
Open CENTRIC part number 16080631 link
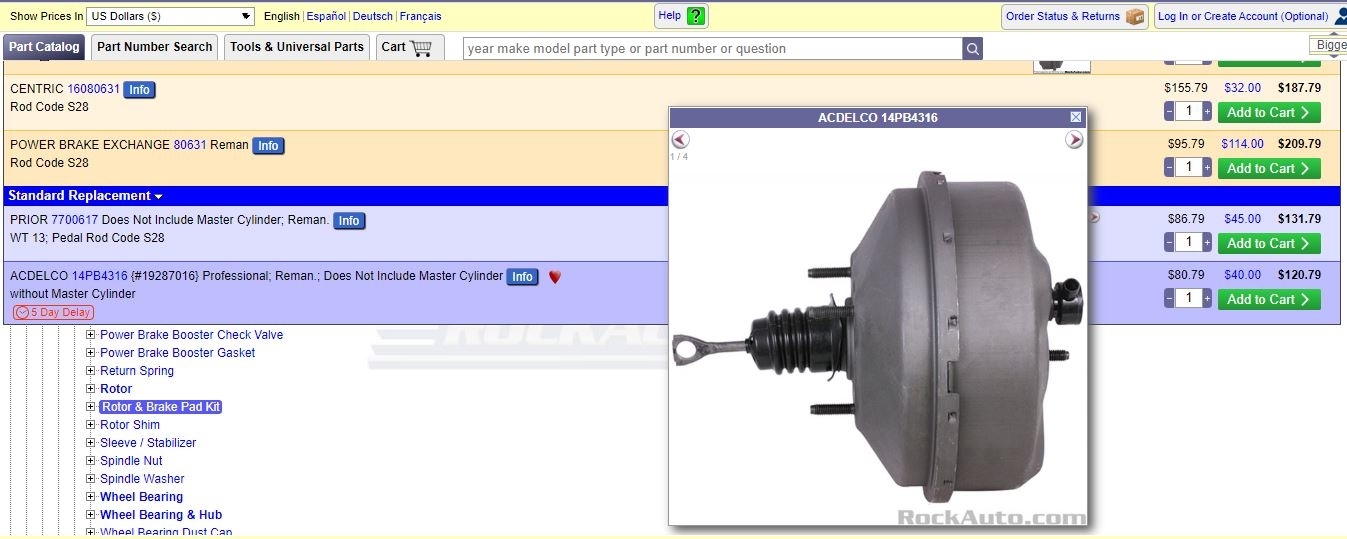93,89
